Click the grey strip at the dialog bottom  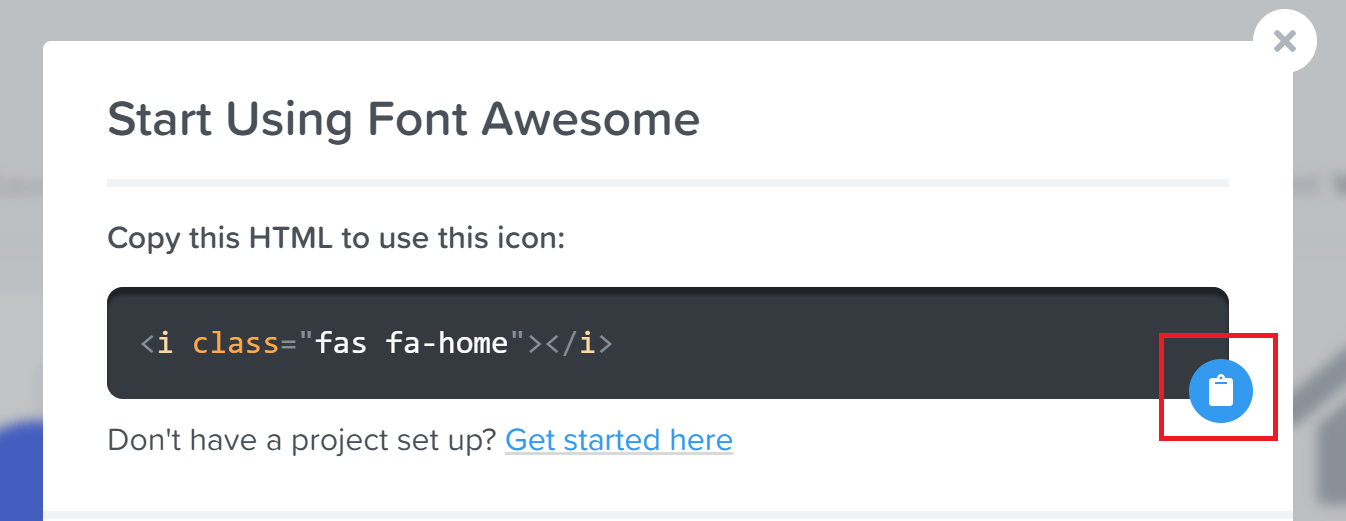(667, 516)
